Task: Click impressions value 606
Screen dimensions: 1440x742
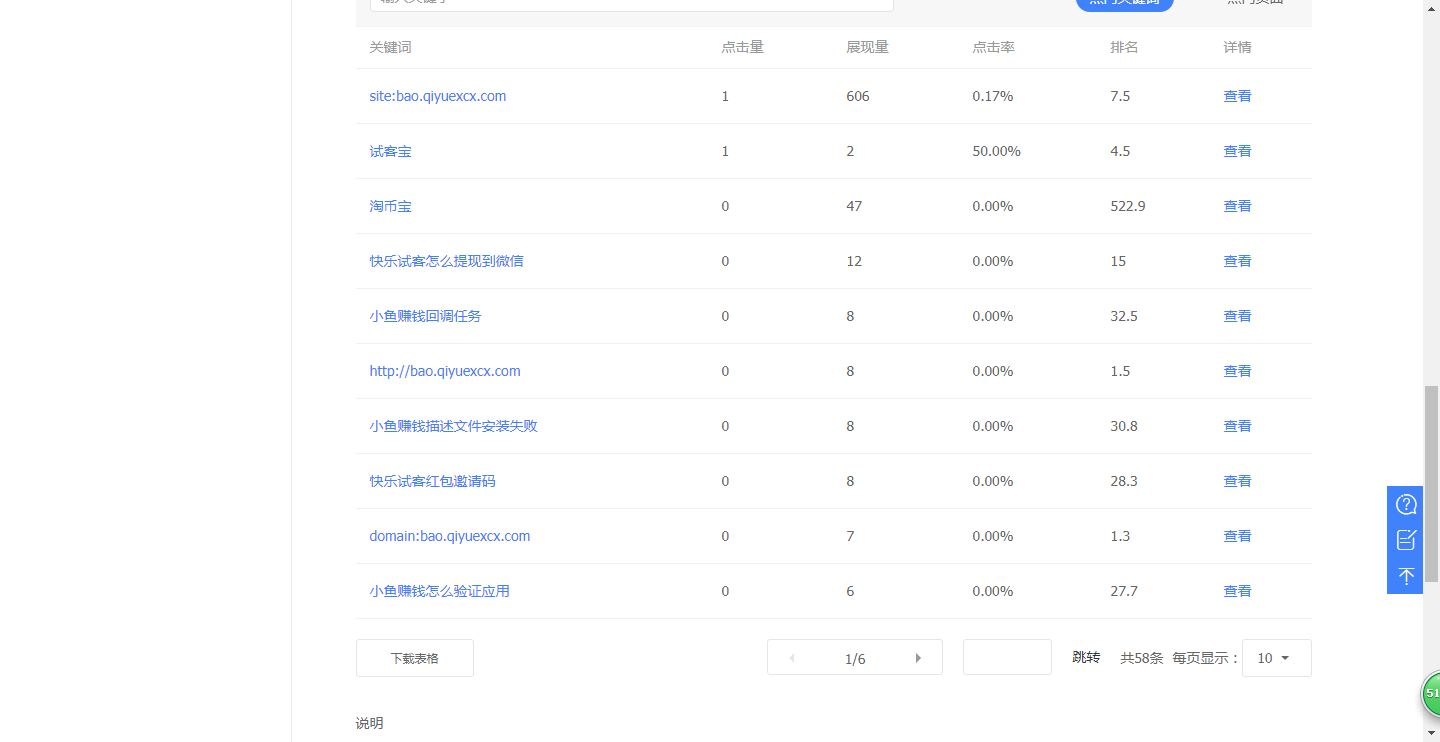Action: click(x=858, y=96)
